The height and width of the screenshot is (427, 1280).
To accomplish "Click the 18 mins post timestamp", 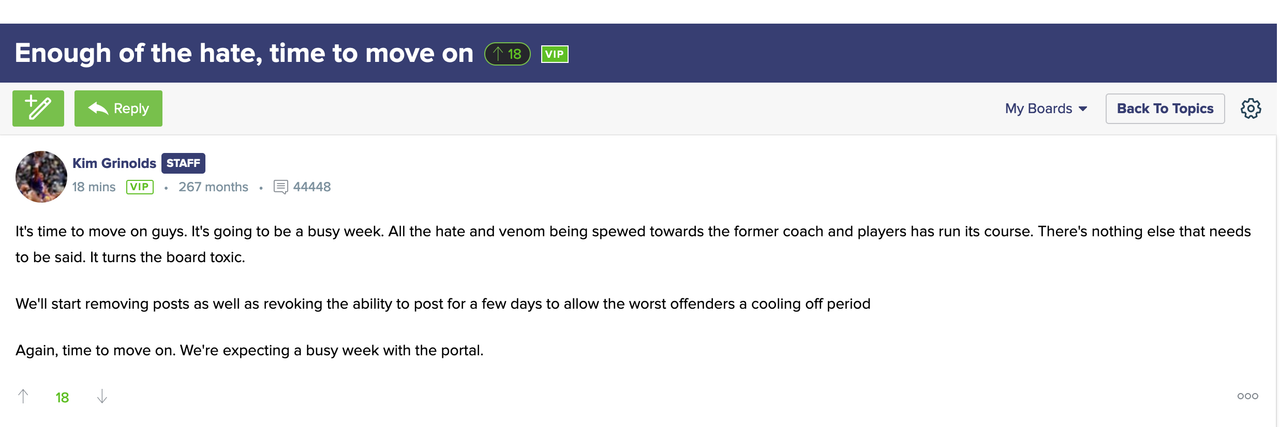I will tap(93, 187).
